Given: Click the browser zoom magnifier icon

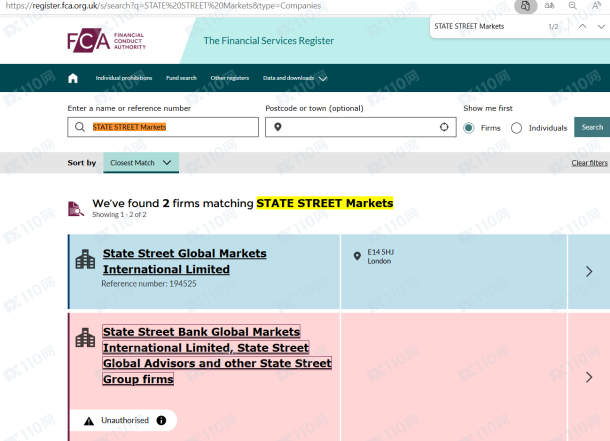Looking at the screenshot, I should [573, 5].
